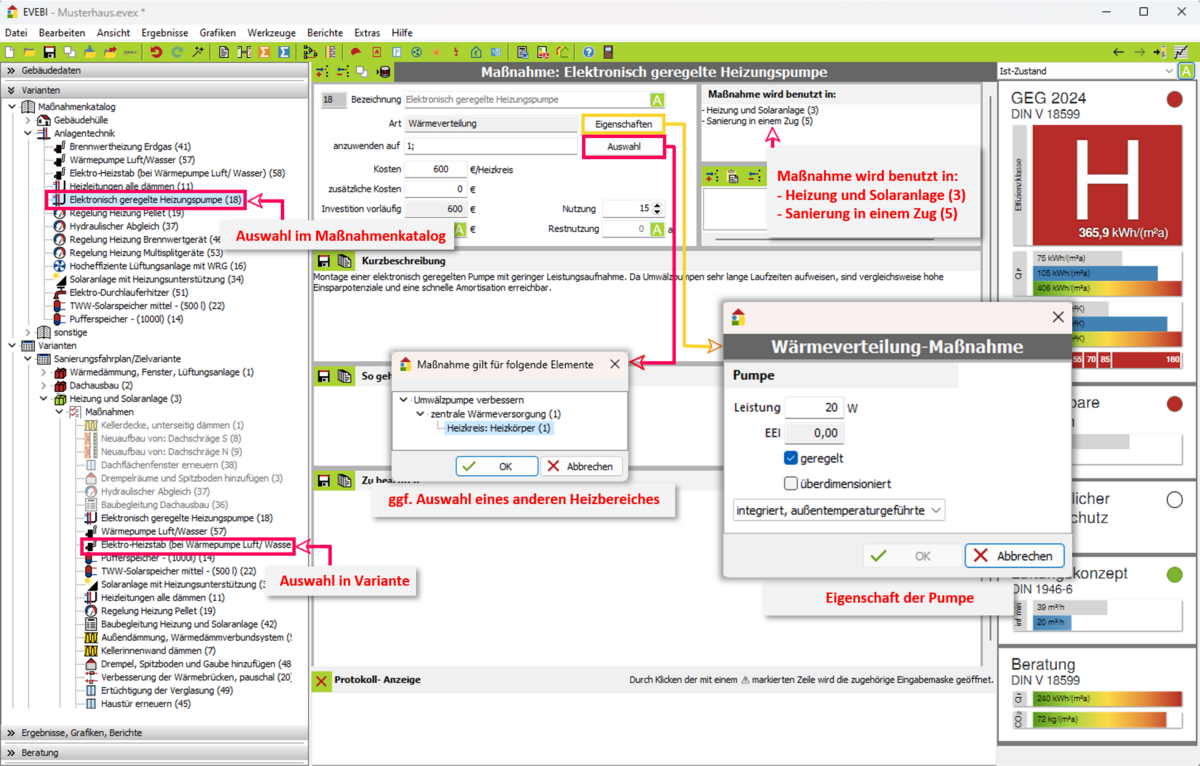
Task: Click the blue sigma summation toolbar icon
Action: coord(284,52)
